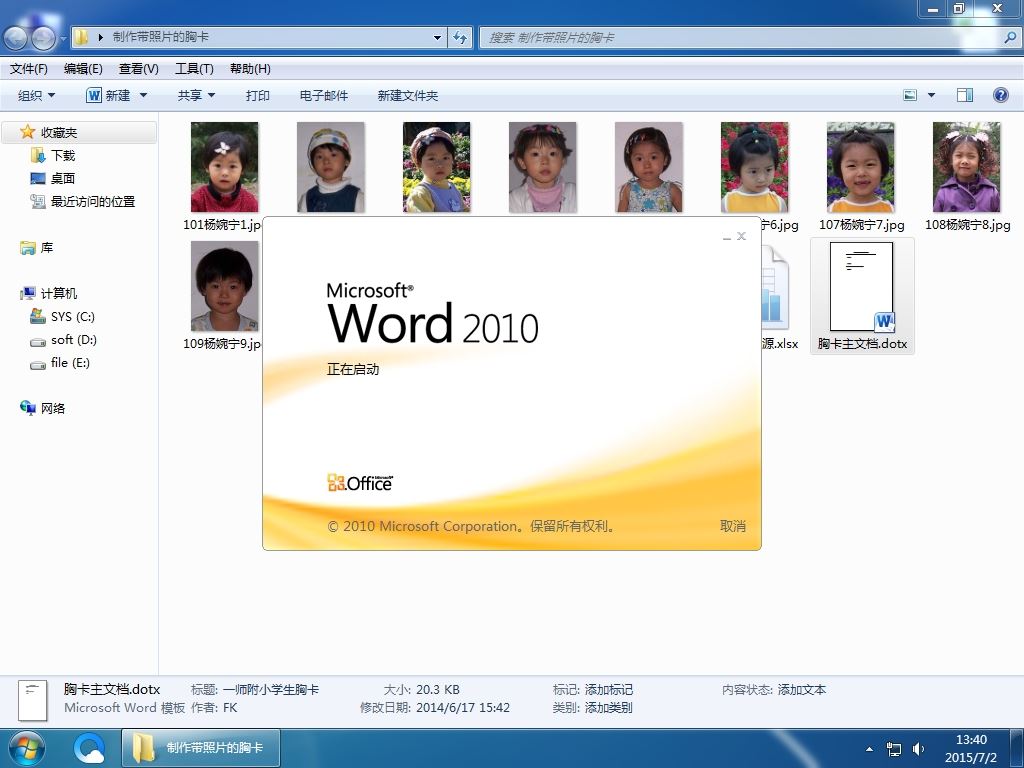
Task: Click 新建文件夹 in the toolbar
Action: point(408,95)
